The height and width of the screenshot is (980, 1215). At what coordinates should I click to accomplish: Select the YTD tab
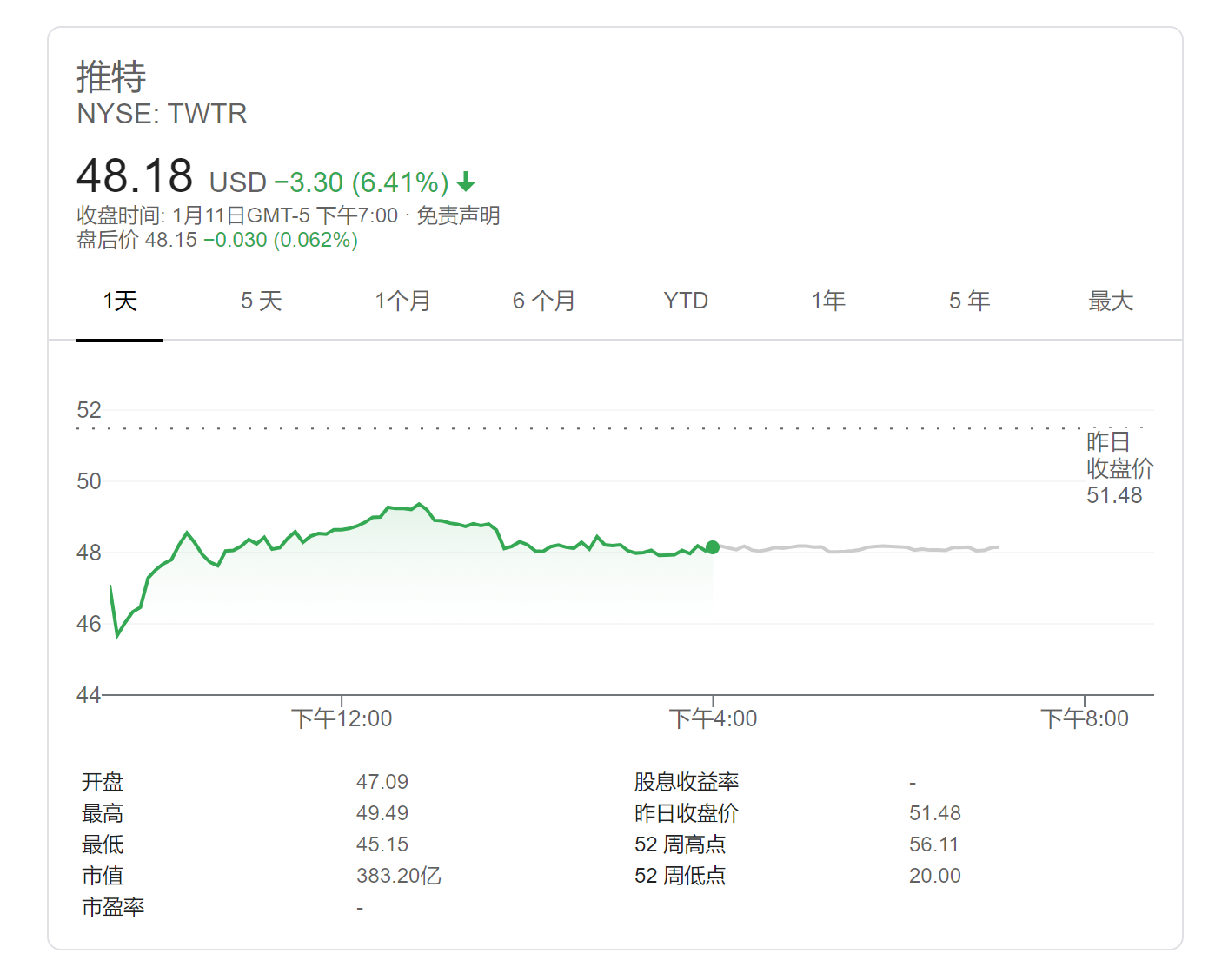click(686, 301)
